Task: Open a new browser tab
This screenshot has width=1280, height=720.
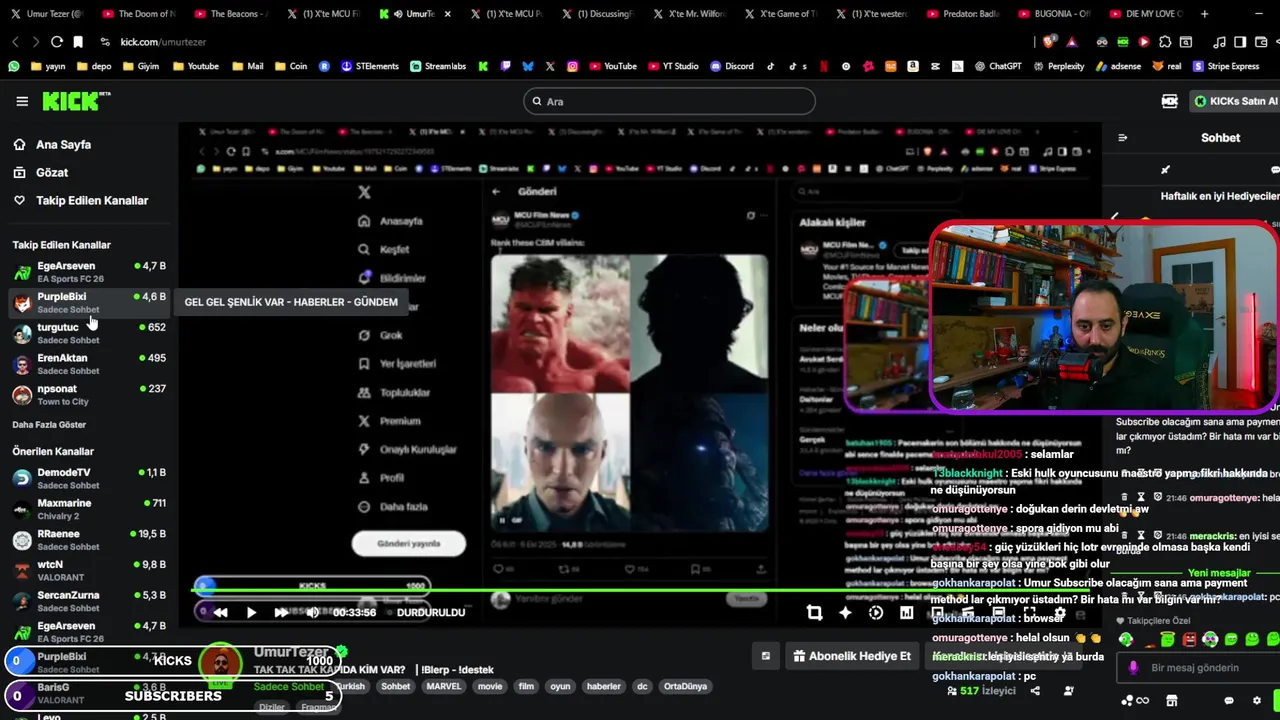Action: pyautogui.click(x=1204, y=14)
